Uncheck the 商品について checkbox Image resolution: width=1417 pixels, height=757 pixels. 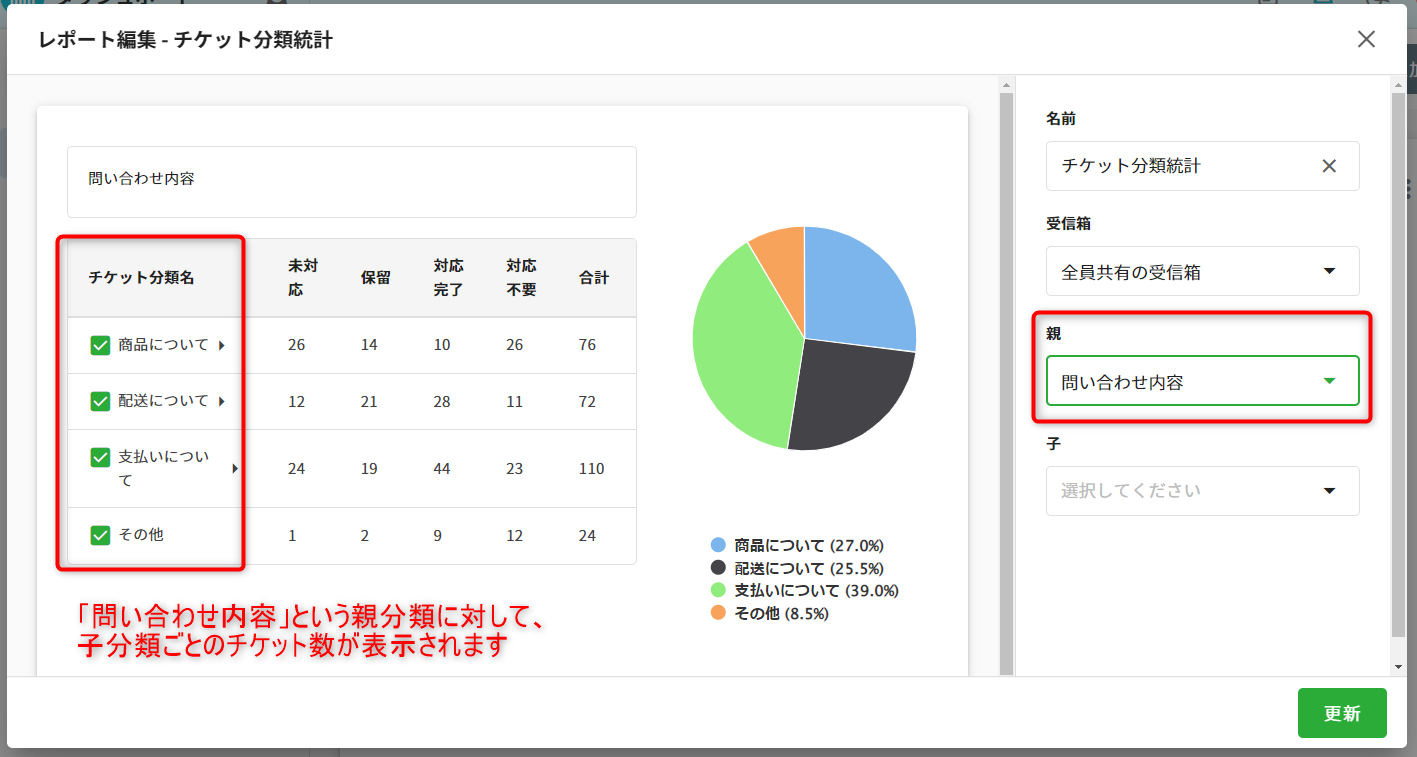tap(100, 345)
